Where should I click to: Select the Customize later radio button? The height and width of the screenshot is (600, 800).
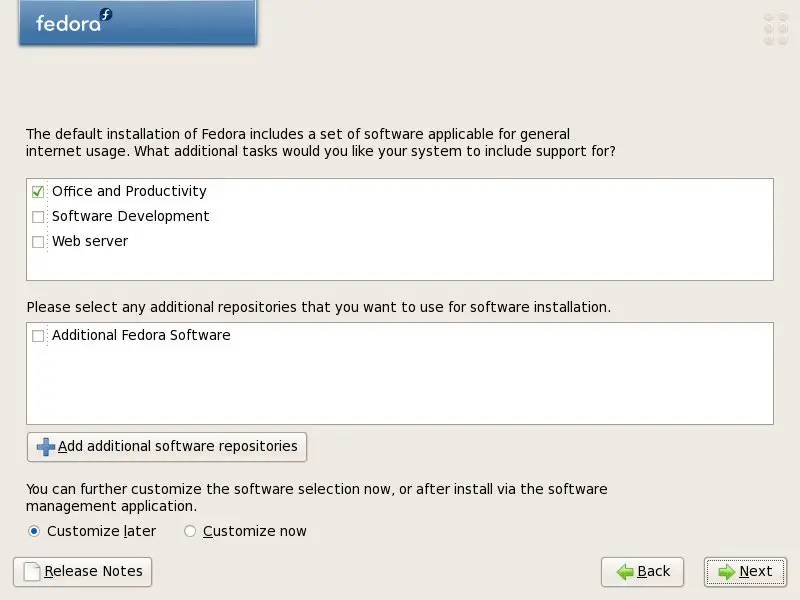point(34,531)
